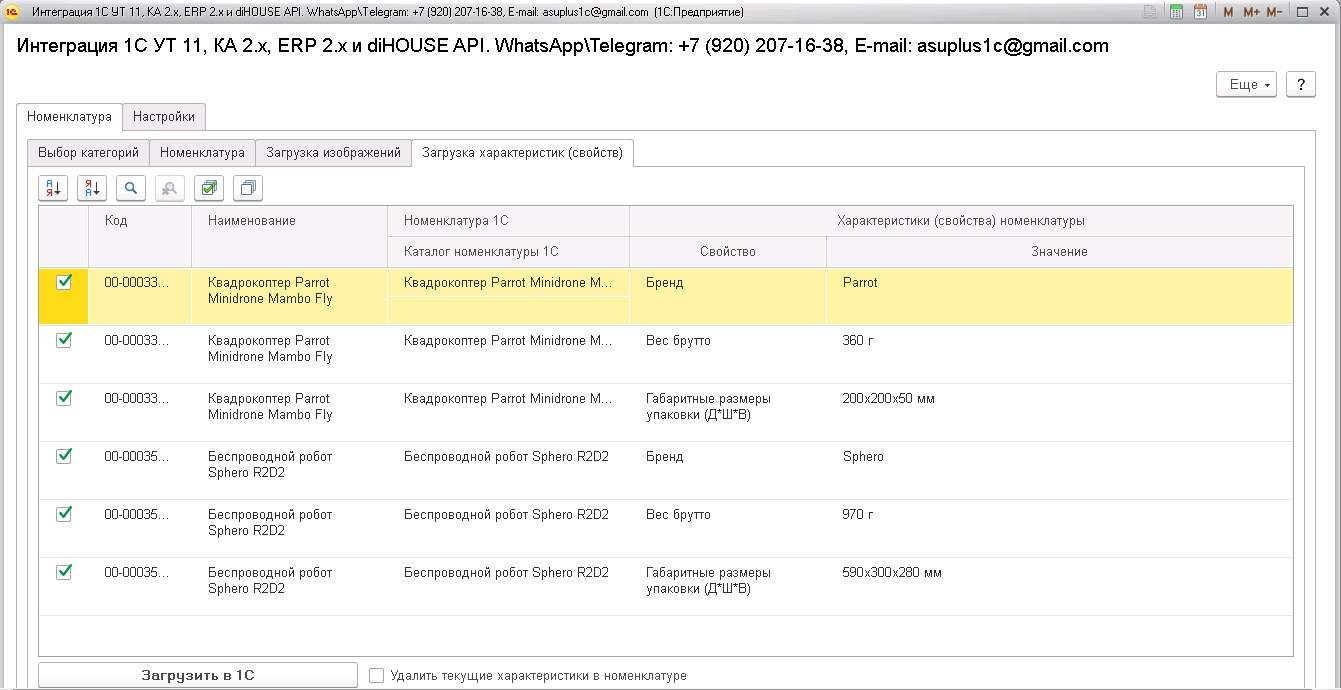The image size is (1341, 690).
Task: Sort list descending with Я-А icon
Action: pyautogui.click(x=92, y=188)
